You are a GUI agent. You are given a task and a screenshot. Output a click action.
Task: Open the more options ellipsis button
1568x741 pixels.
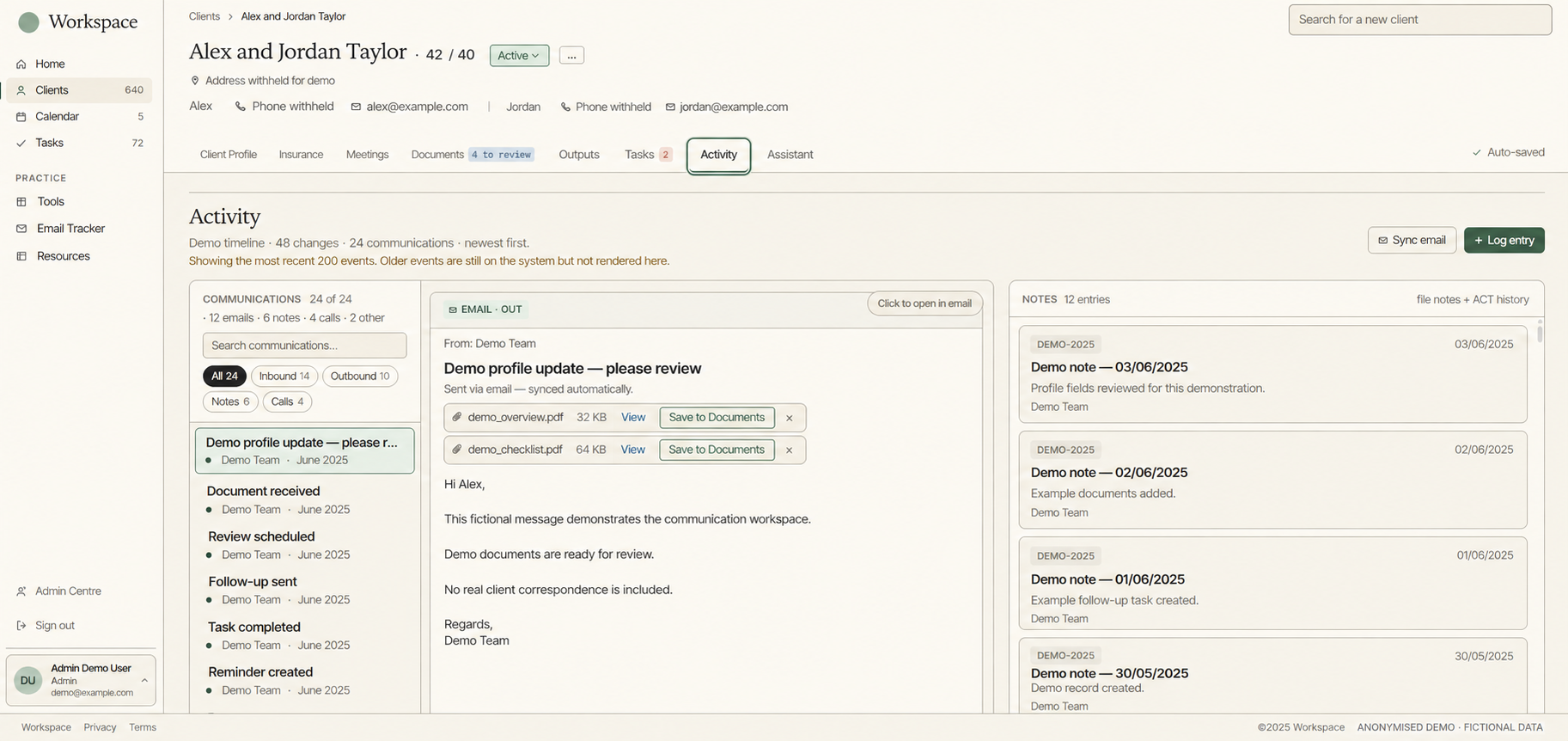(x=571, y=56)
